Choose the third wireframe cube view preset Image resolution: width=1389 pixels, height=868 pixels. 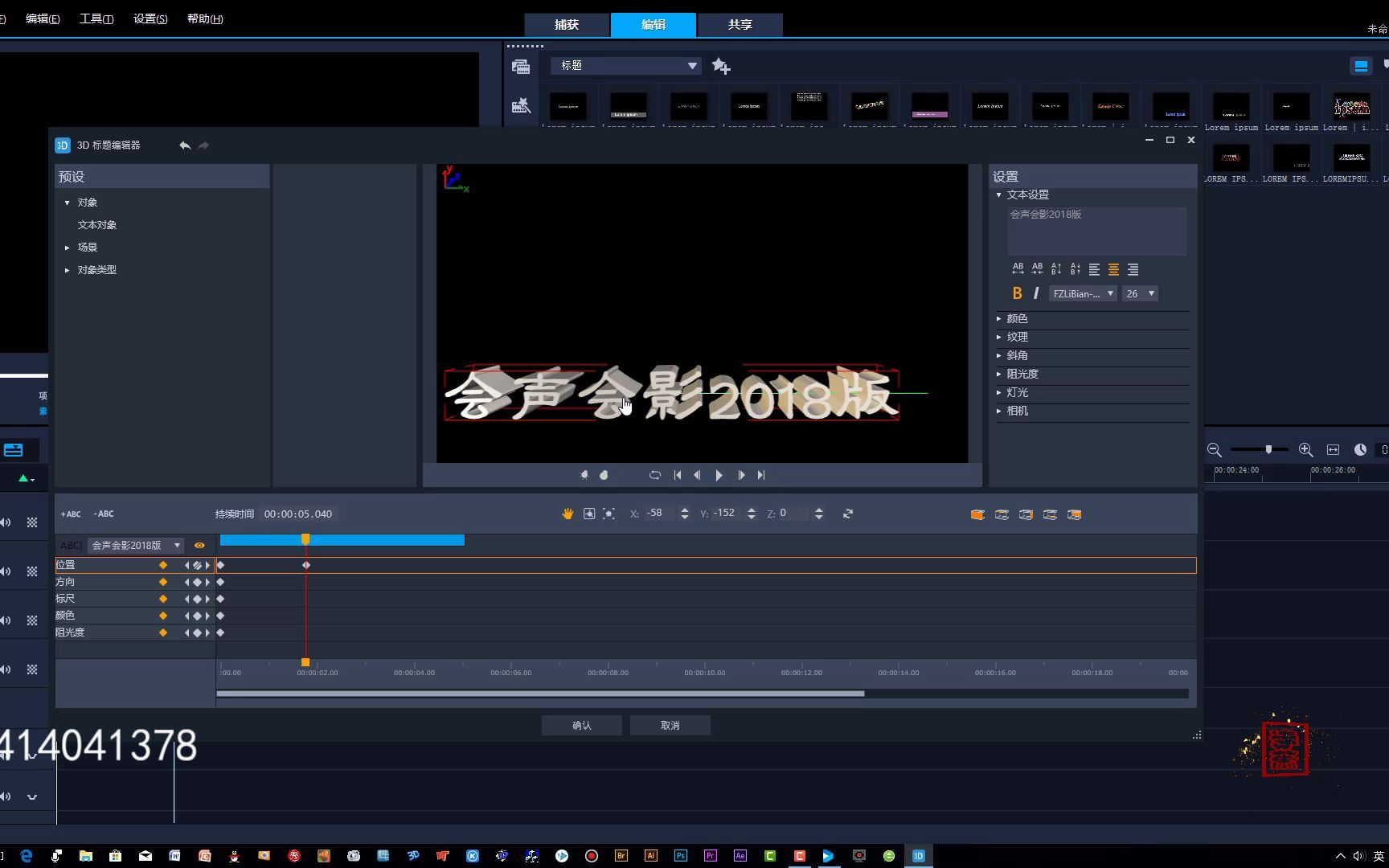click(1026, 514)
